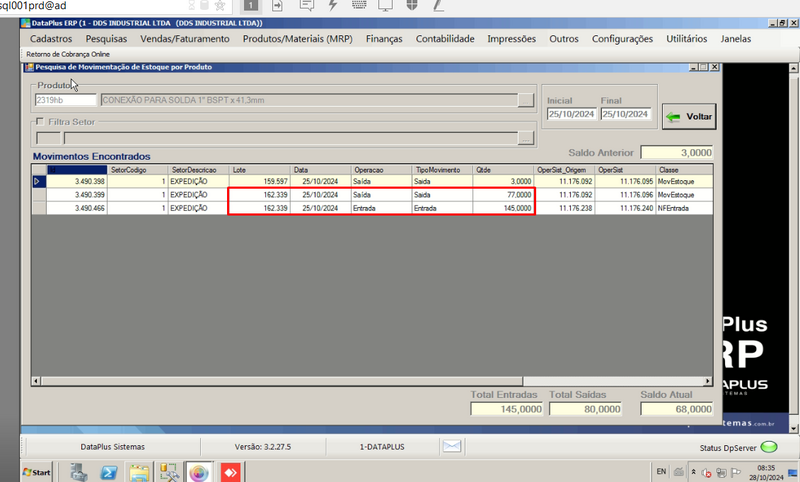Image resolution: width=800 pixels, height=482 pixels.
Task: Open the Configurações menu
Action: [x=622, y=39]
